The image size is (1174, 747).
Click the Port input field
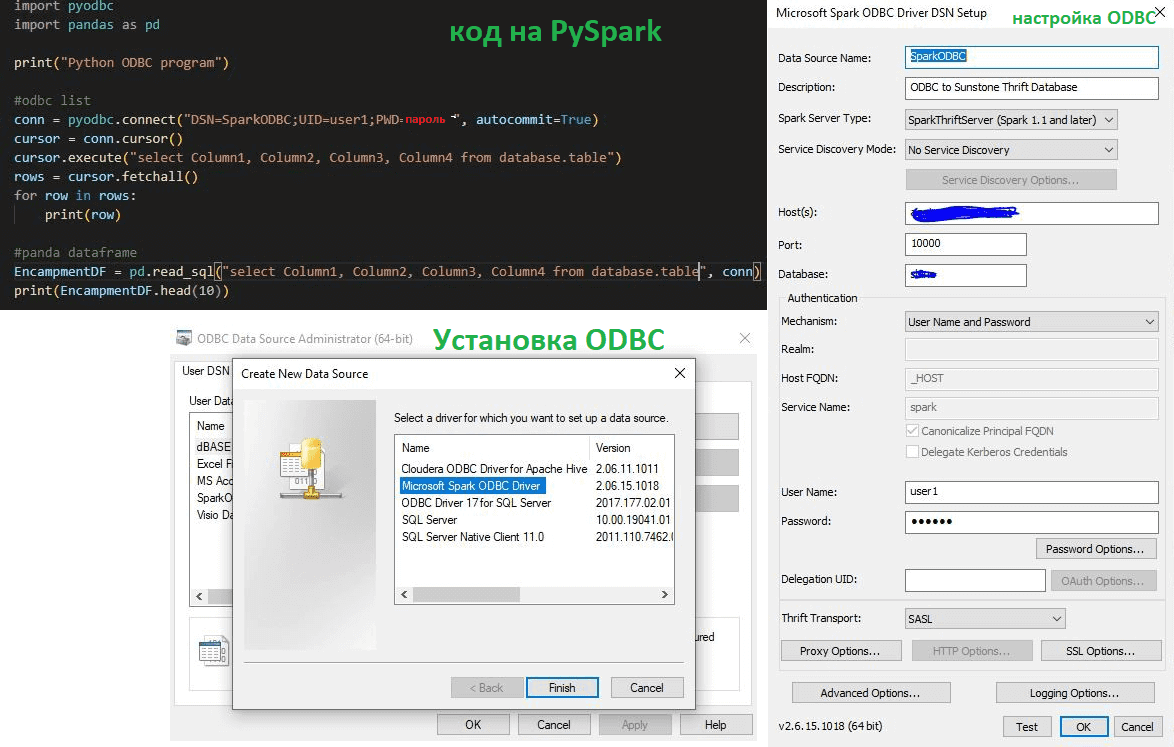pyautogui.click(x=966, y=244)
